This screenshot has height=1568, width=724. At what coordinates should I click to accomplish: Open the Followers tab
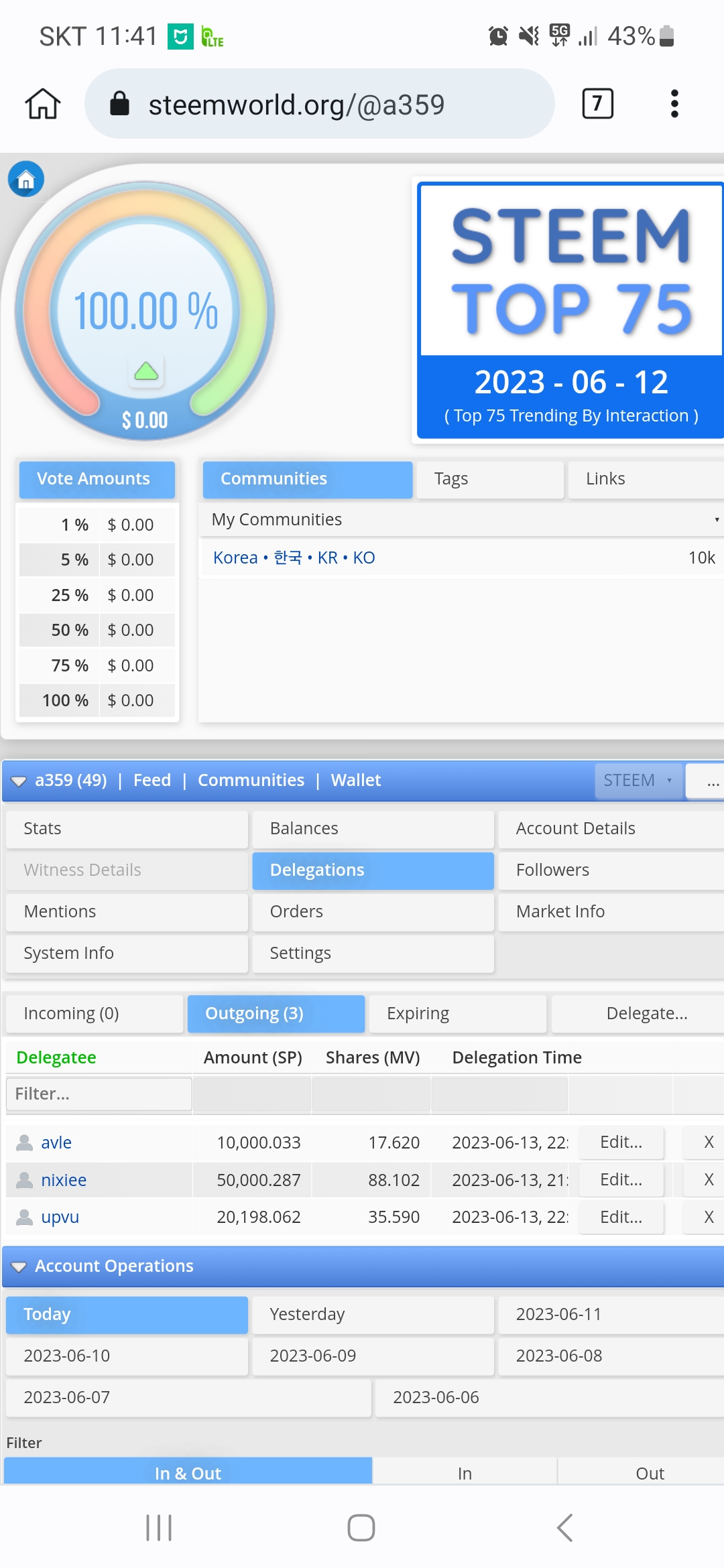tap(611, 870)
